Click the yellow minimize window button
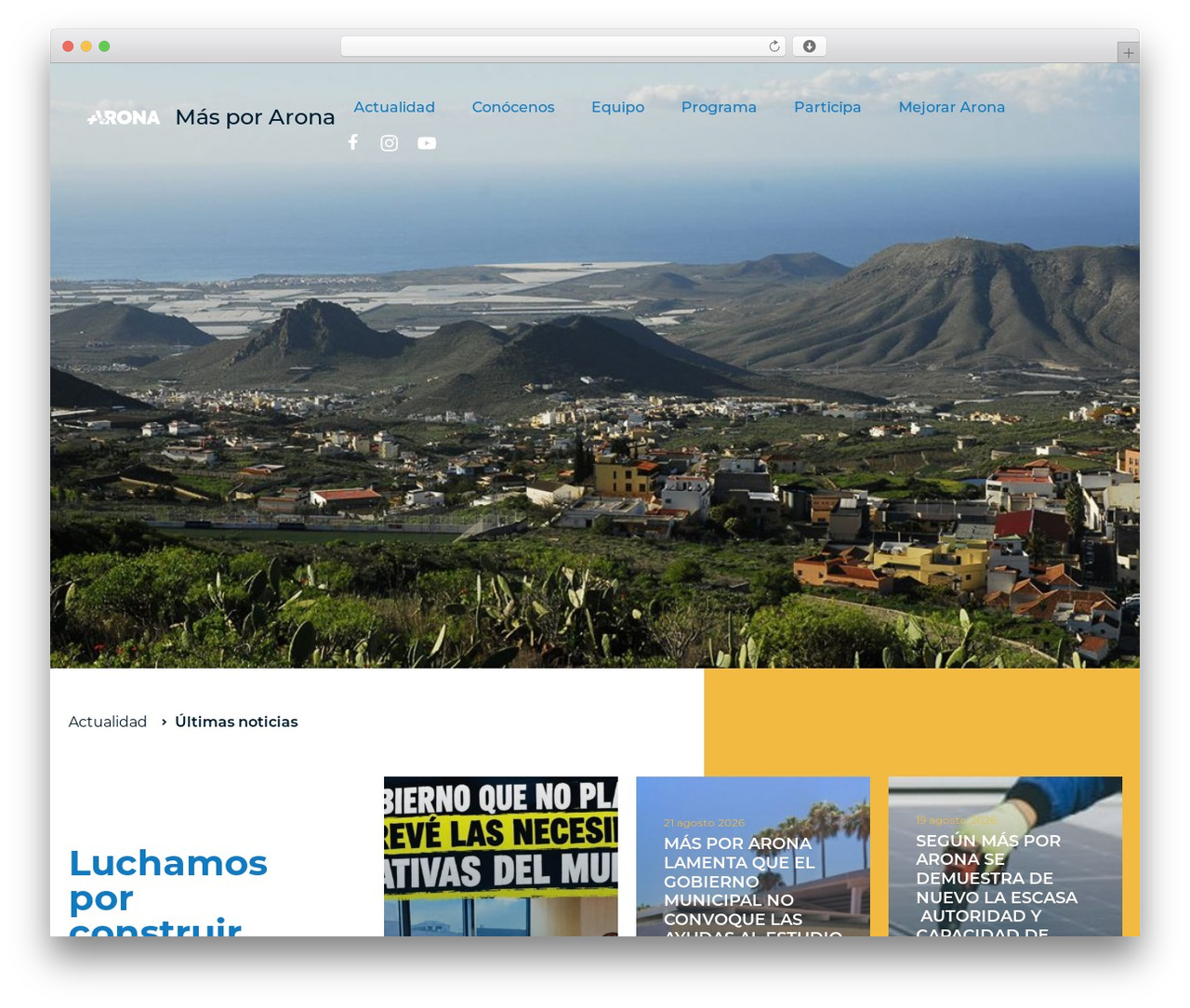The height and width of the screenshot is (1008, 1190). (x=86, y=46)
